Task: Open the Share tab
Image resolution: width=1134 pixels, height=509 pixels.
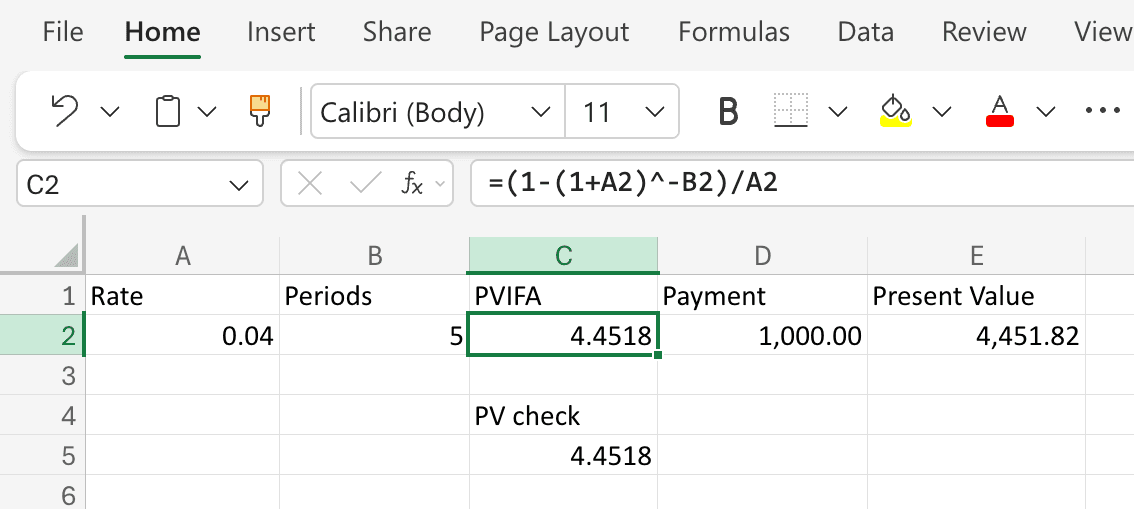Action: click(397, 32)
